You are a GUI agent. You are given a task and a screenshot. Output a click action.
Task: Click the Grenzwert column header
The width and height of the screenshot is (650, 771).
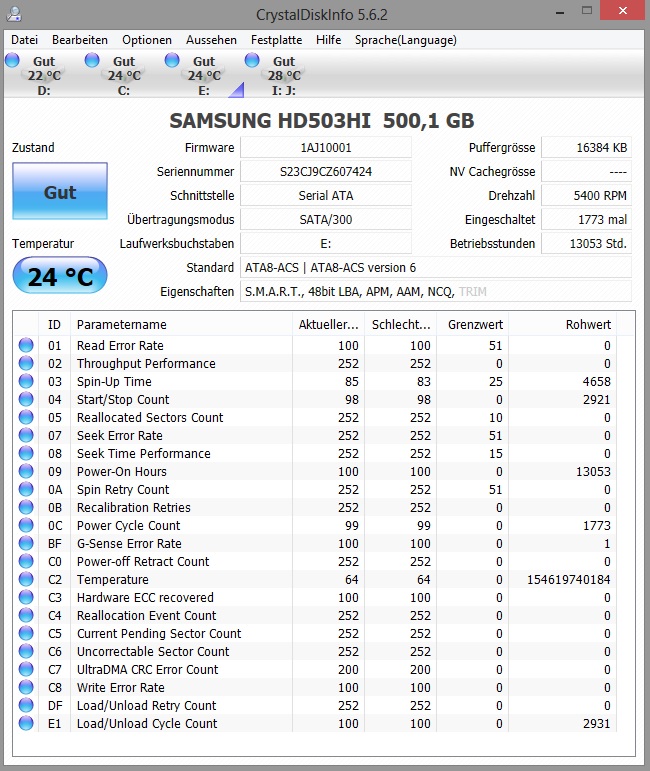473,325
